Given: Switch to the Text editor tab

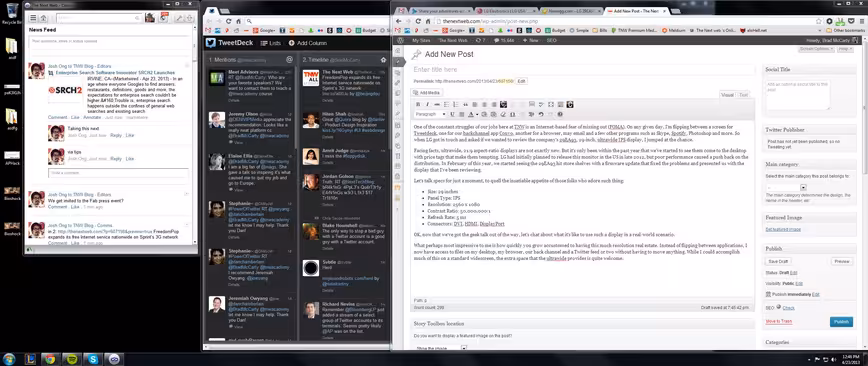Looking at the screenshot, I should 743,95.
